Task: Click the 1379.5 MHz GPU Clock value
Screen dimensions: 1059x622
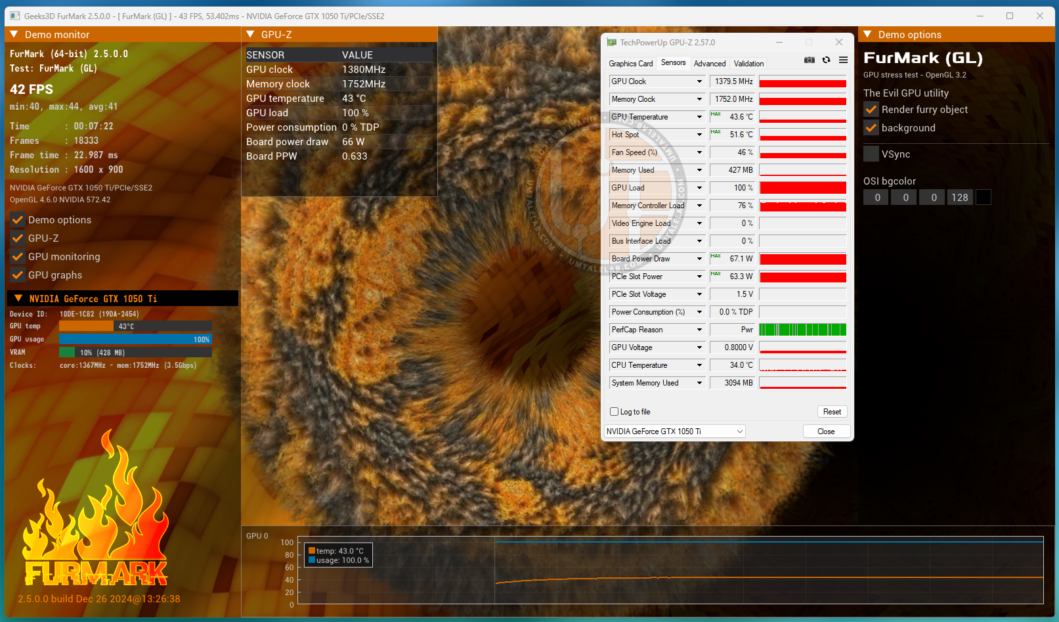Action: coord(732,81)
